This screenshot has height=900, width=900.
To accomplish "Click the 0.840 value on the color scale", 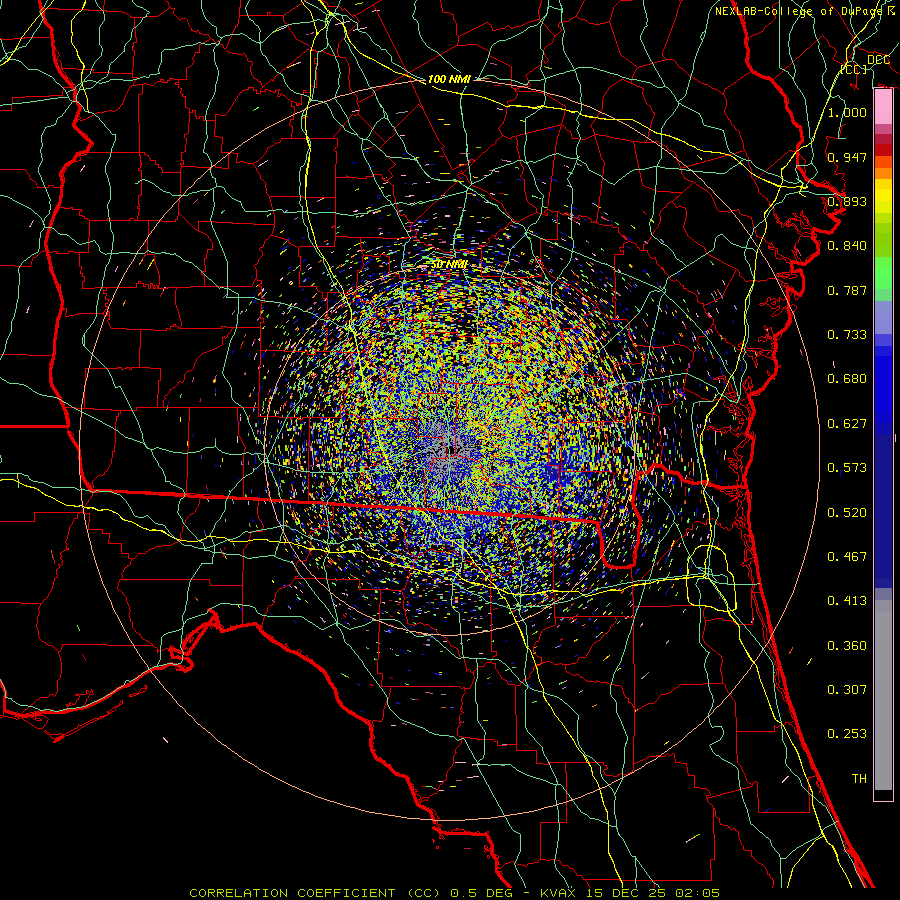I will 847,246.
